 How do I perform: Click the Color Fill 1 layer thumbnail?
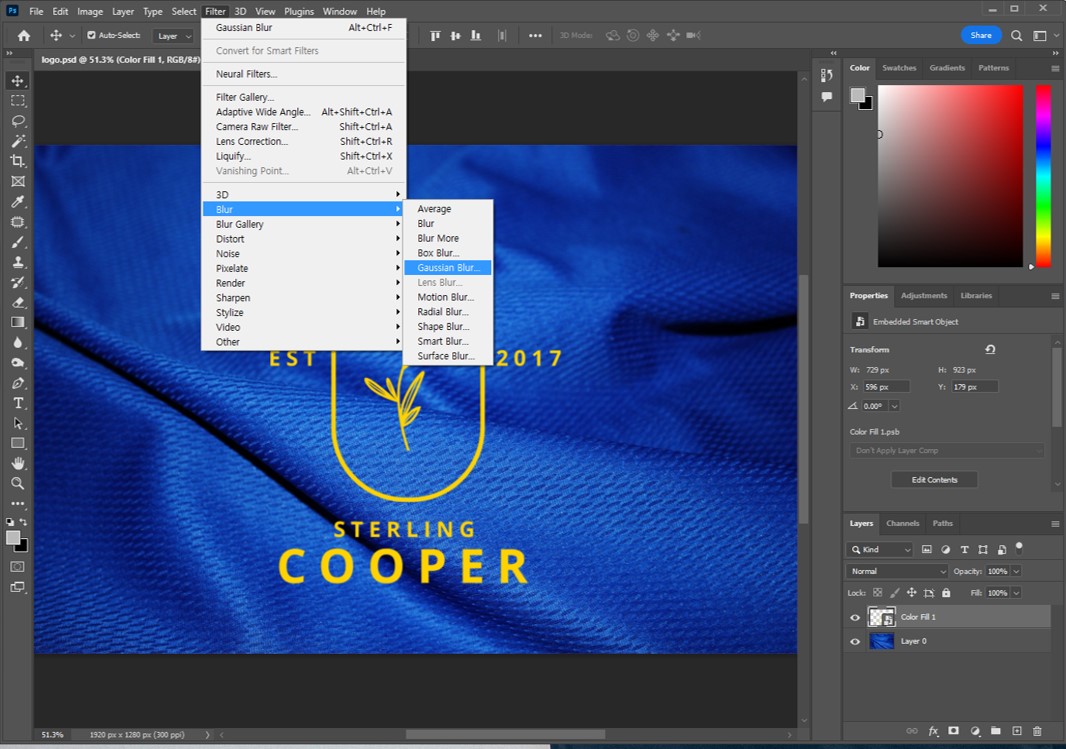pyautogui.click(x=881, y=617)
